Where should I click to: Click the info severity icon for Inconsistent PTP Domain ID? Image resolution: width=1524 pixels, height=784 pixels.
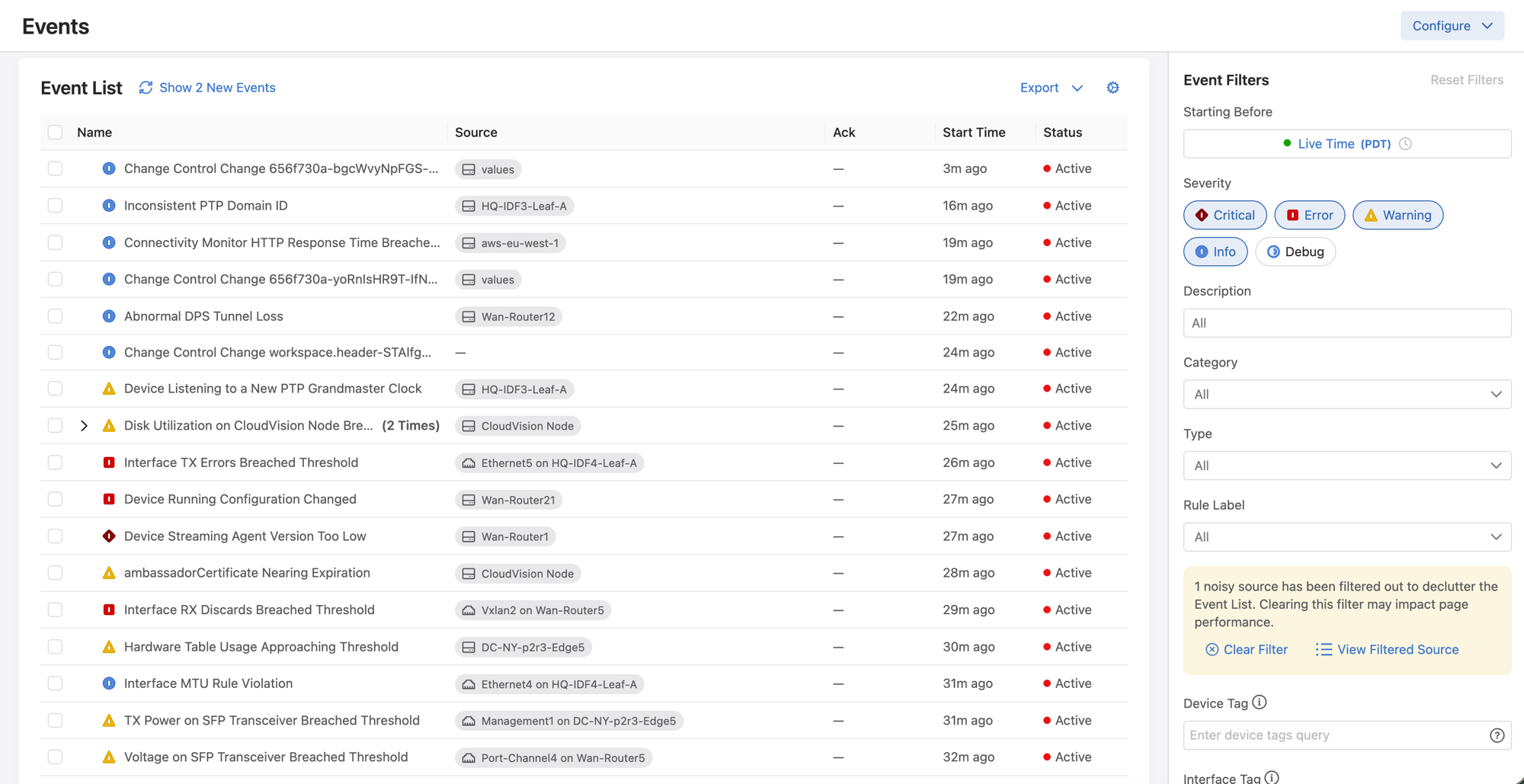tap(109, 206)
